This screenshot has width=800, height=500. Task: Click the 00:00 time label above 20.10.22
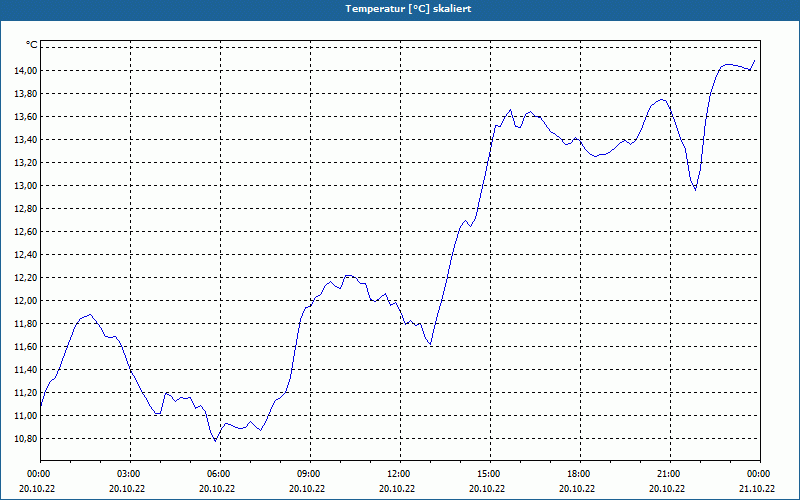(37, 474)
